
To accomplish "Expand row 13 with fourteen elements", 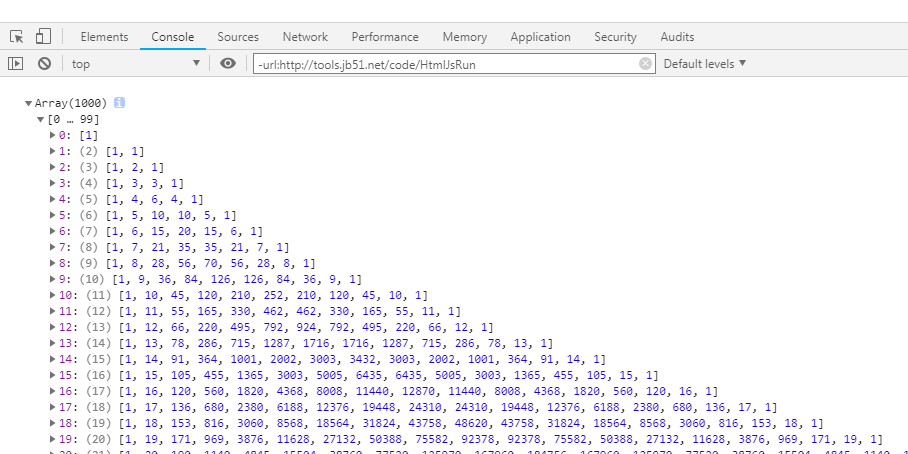I will pos(53,343).
